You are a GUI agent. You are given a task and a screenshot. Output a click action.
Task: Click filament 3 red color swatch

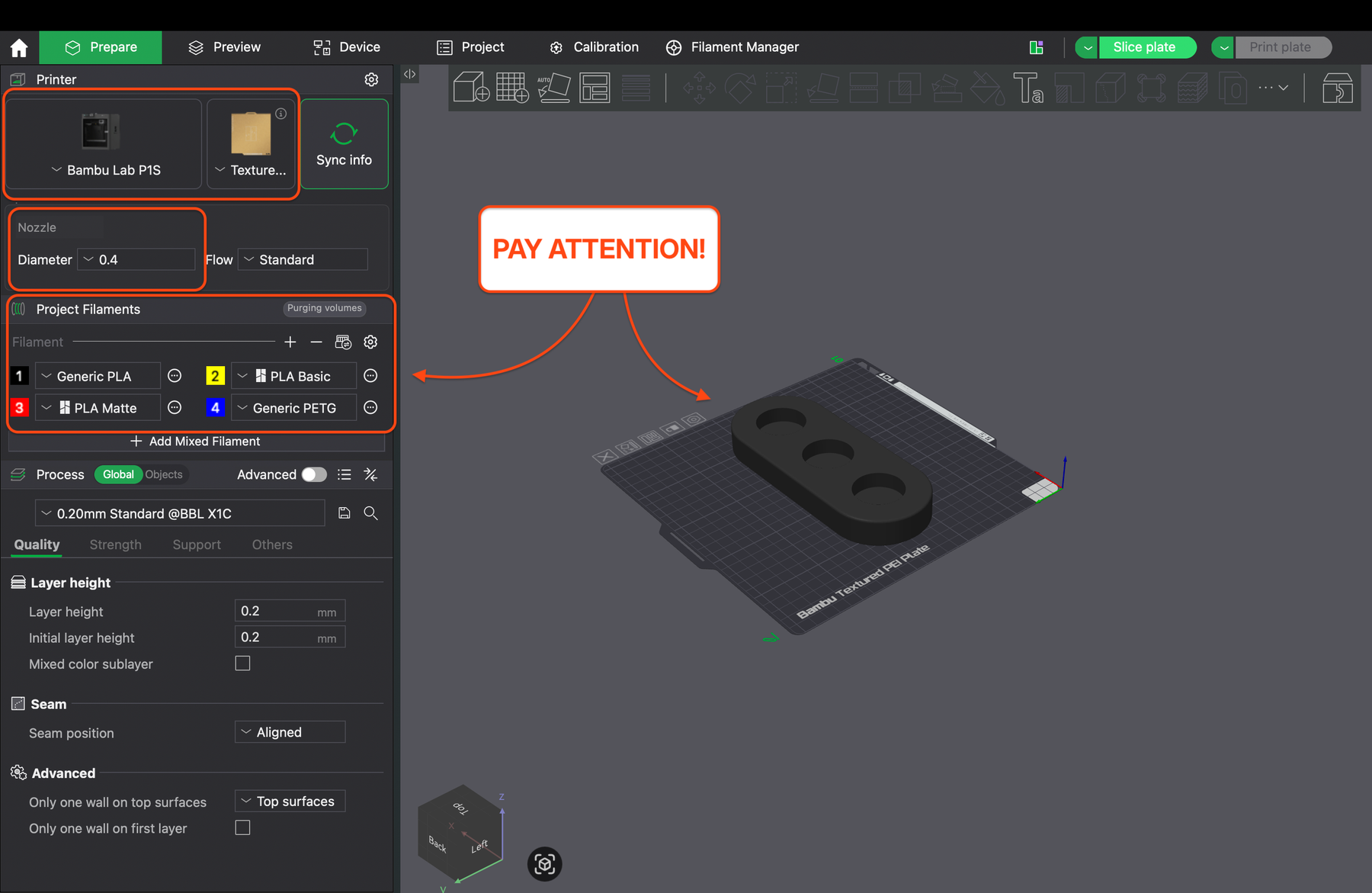[19, 408]
